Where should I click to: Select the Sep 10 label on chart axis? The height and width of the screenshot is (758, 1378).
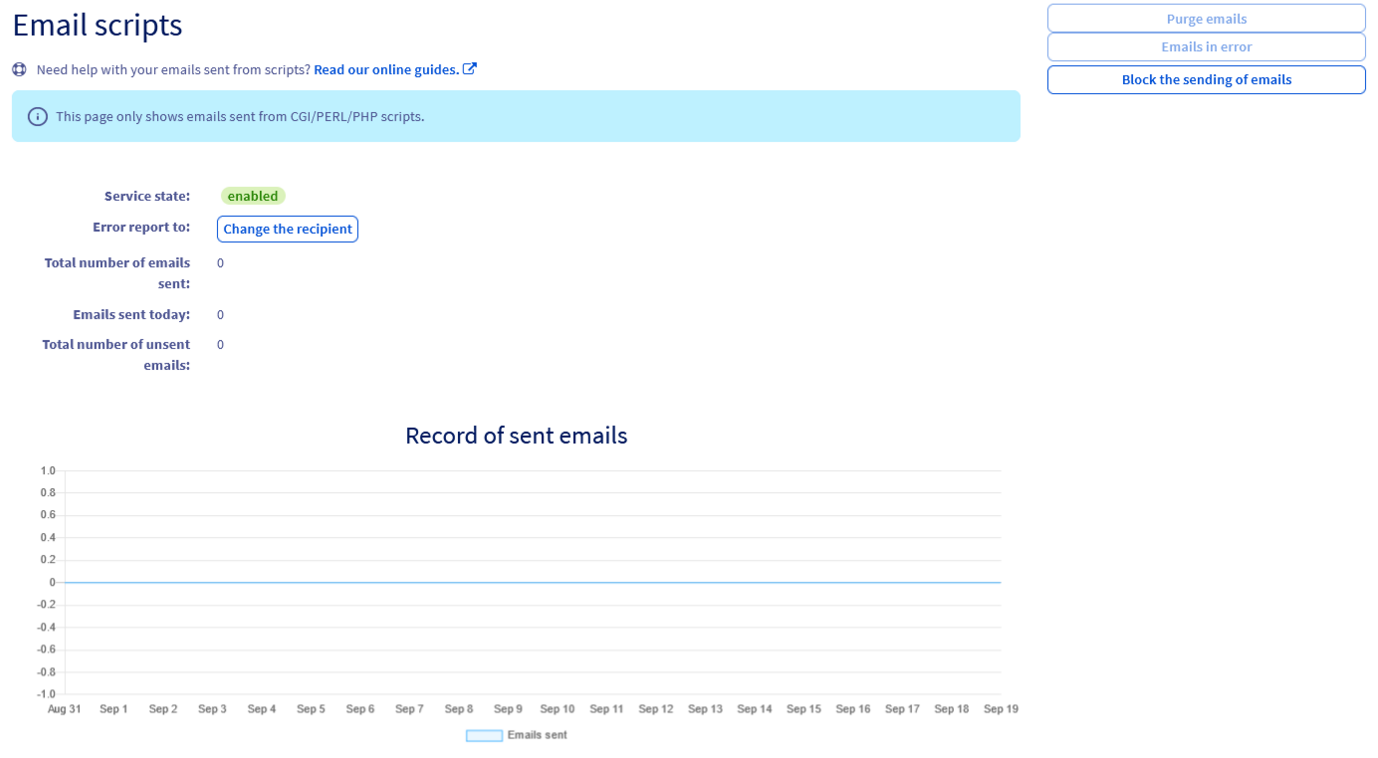tap(557, 709)
